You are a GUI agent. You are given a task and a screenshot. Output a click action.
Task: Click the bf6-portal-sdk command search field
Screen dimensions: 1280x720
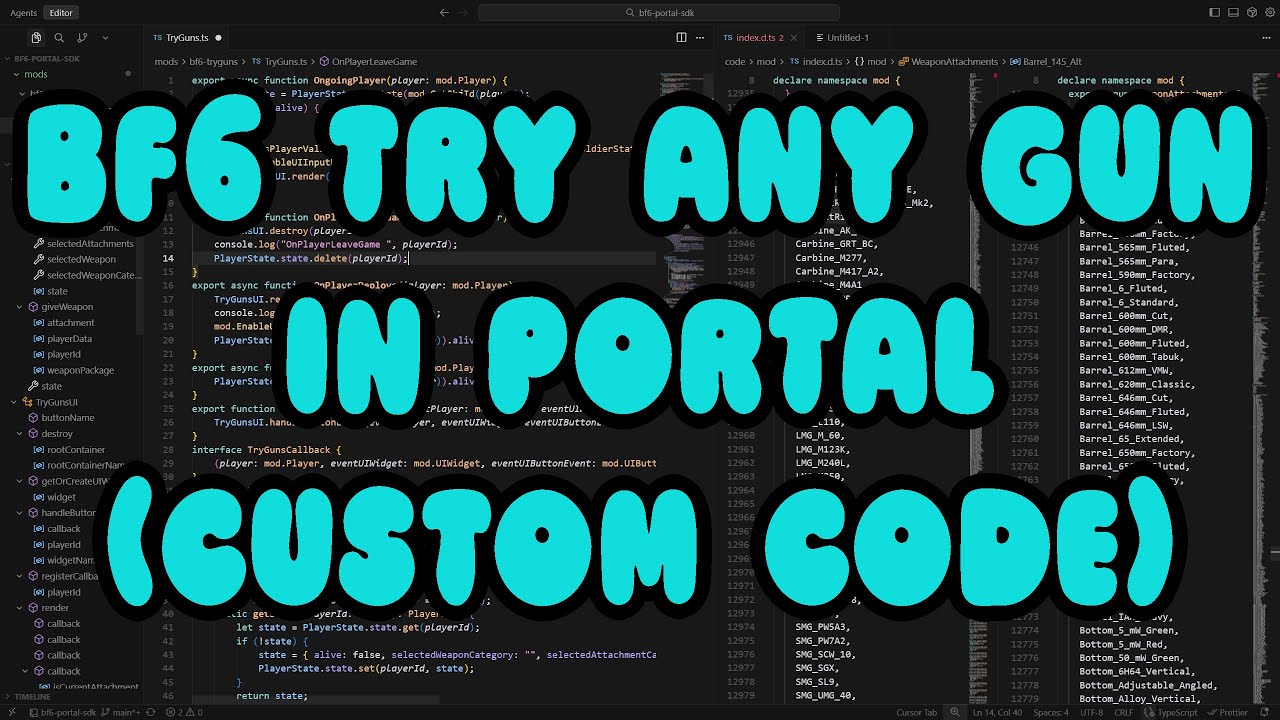click(x=661, y=13)
